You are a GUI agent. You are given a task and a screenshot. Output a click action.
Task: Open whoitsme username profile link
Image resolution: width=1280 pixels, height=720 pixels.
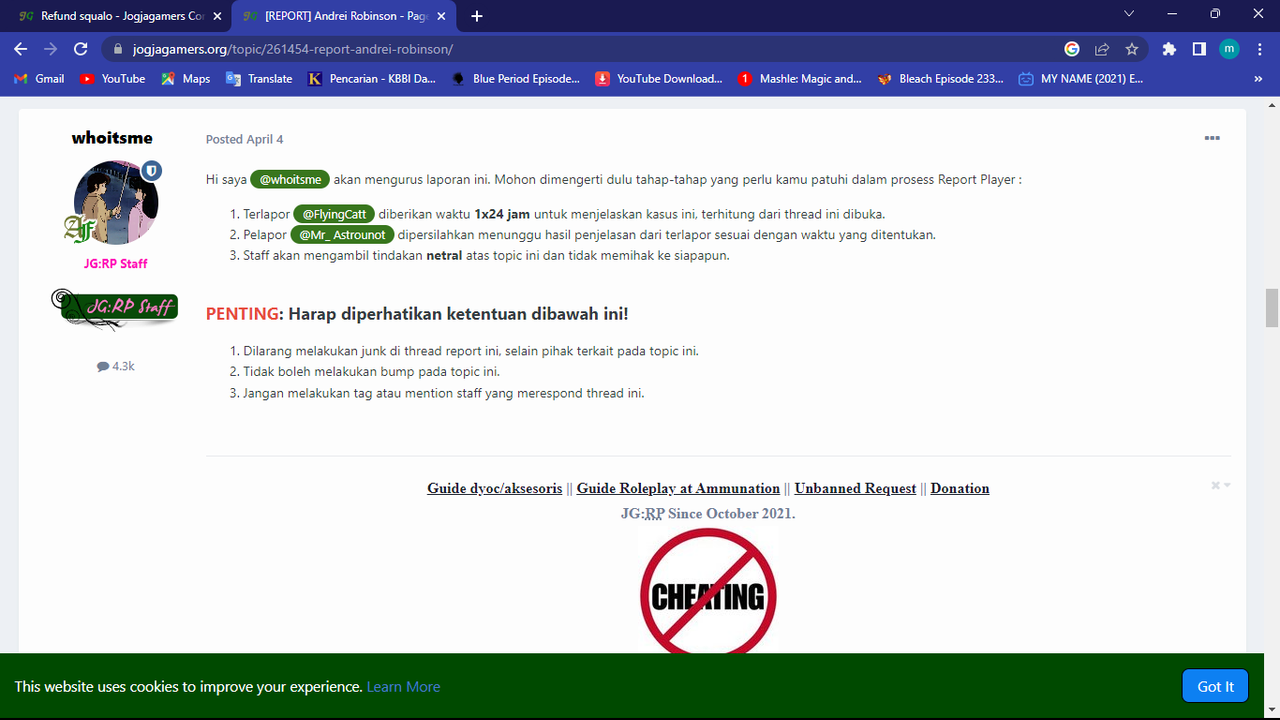(112, 138)
